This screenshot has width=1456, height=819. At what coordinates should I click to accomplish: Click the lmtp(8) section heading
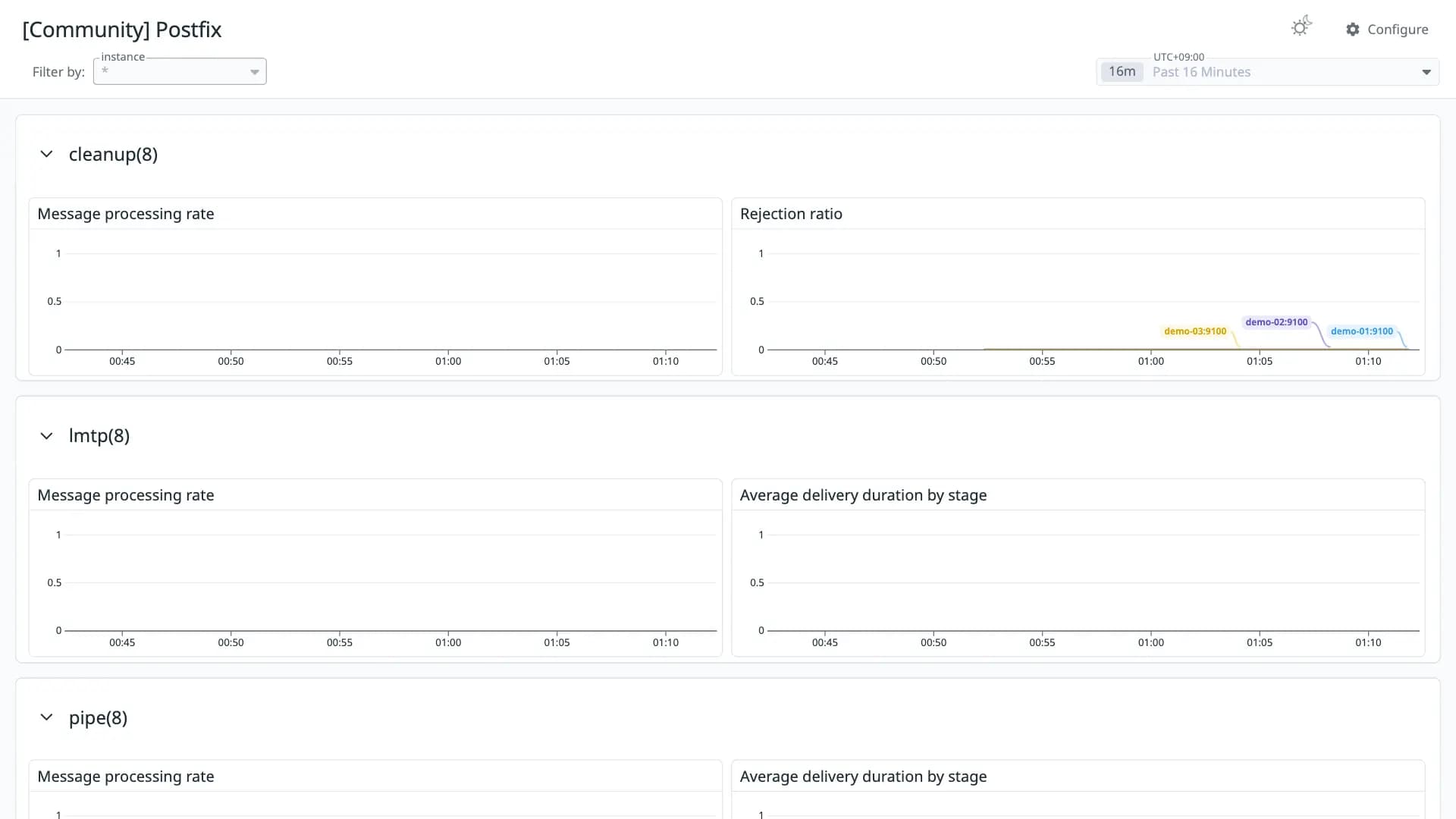click(99, 436)
